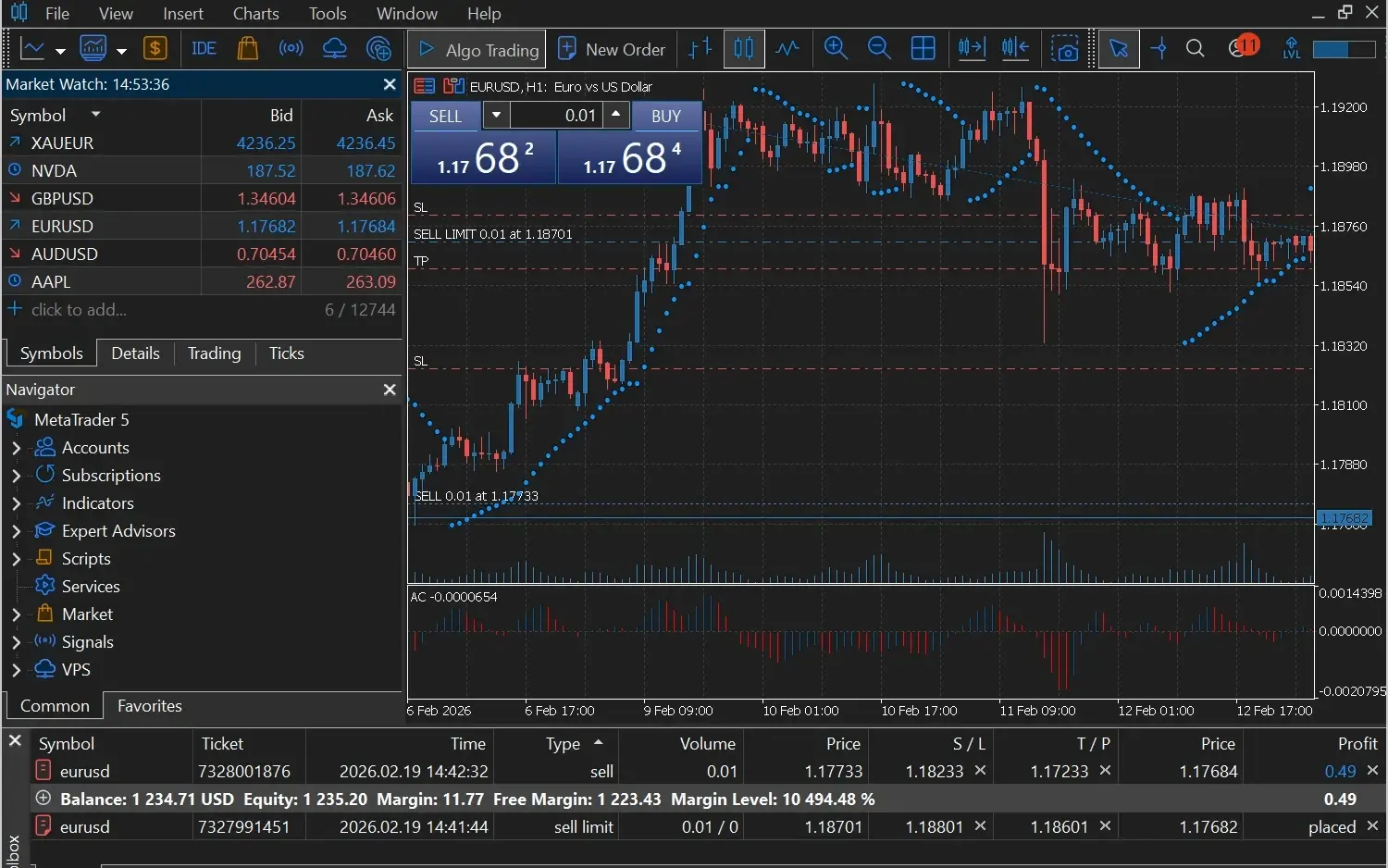Viewport: 1388px width, 868px height.
Task: Open the Market shopping bag toolbar icon
Action: coord(247,49)
